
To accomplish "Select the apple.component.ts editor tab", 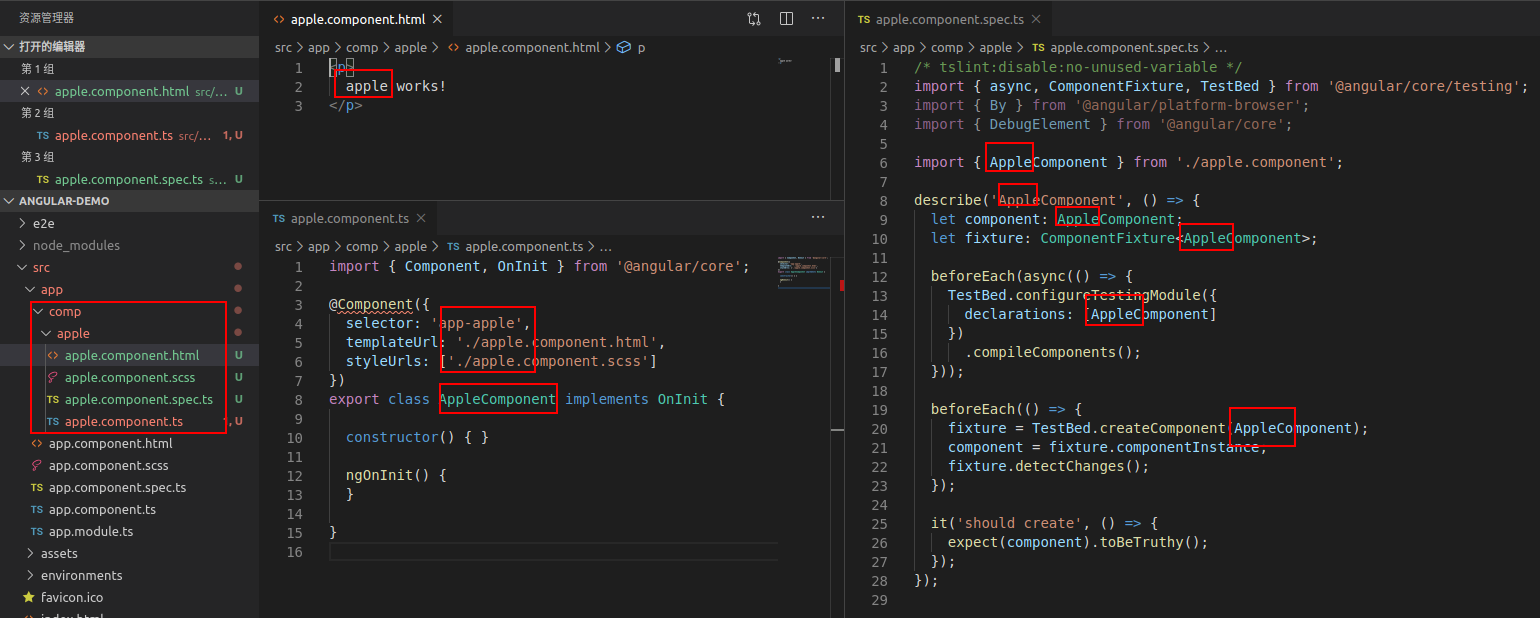I will coord(347,218).
